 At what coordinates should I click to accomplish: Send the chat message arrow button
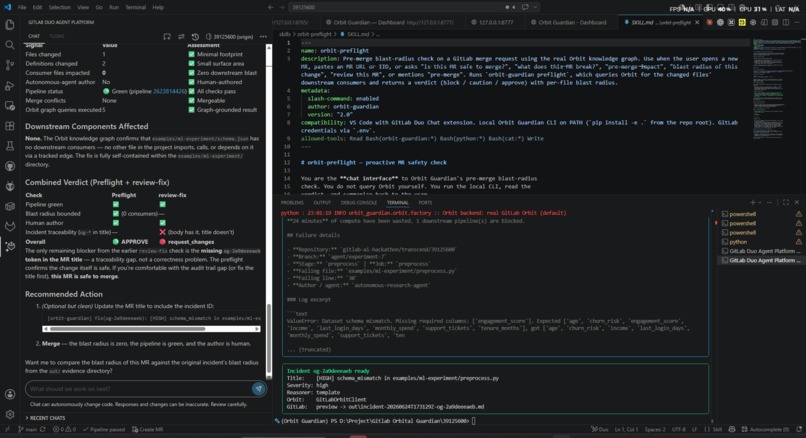click(259, 389)
